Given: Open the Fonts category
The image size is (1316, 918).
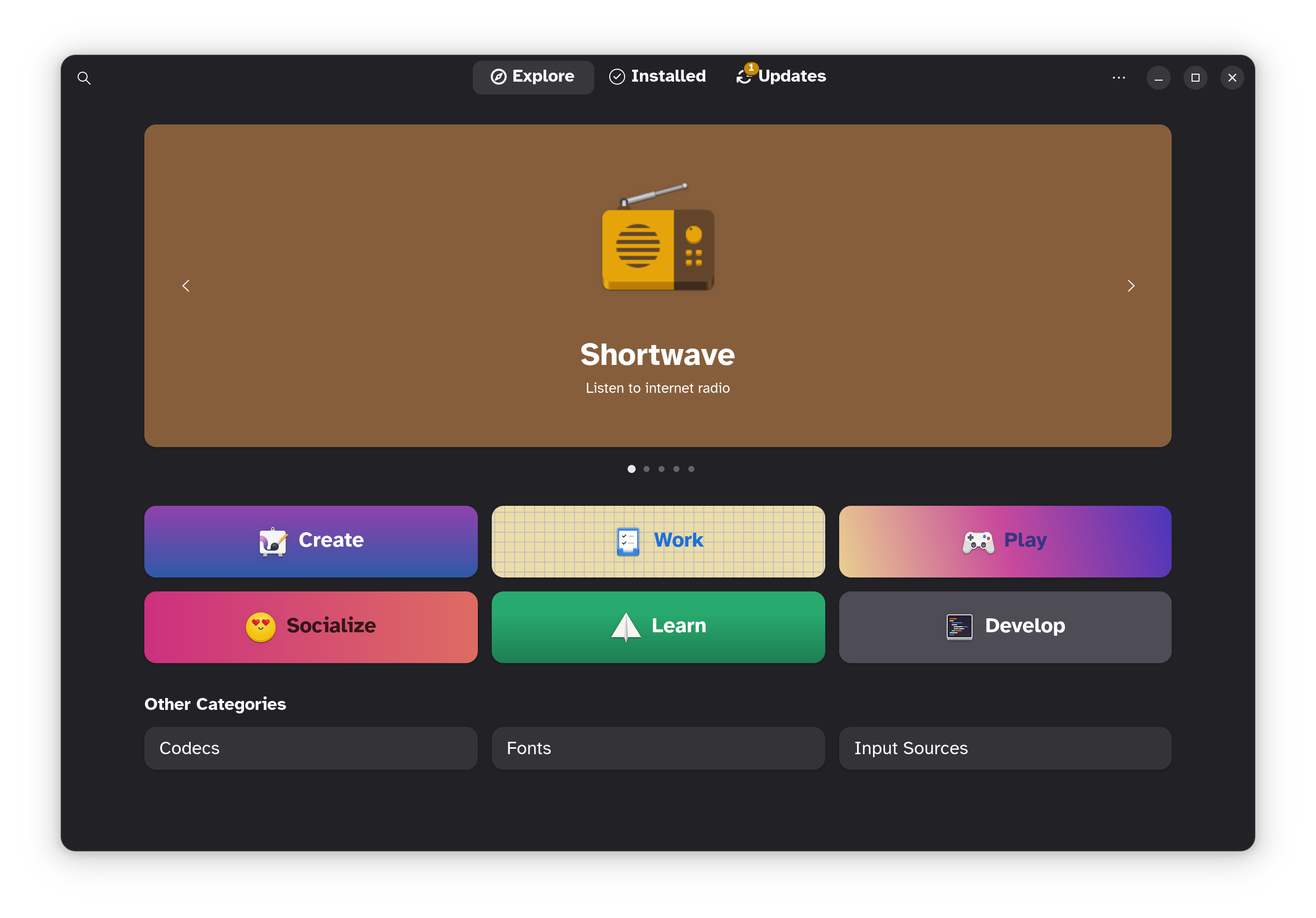Looking at the screenshot, I should tap(658, 748).
